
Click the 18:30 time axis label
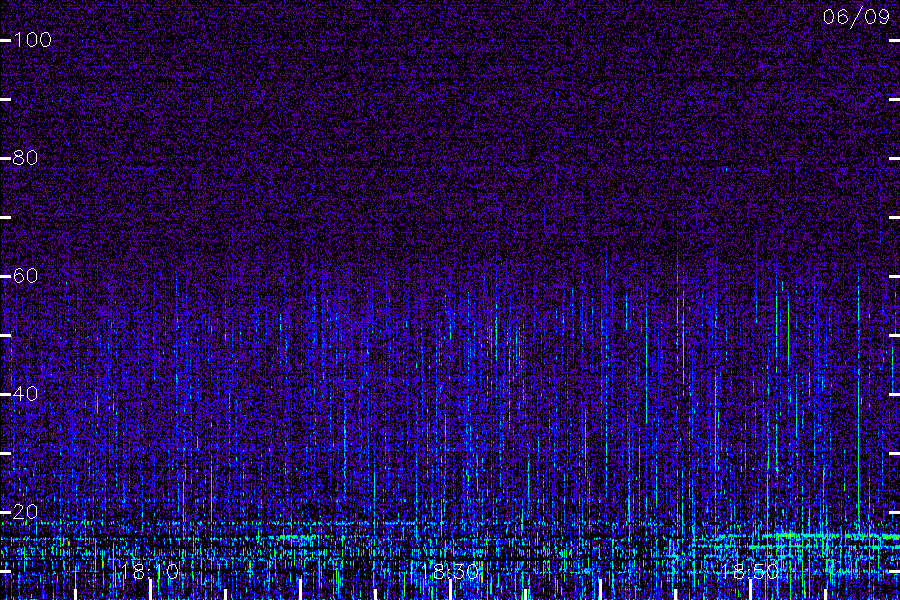click(449, 571)
